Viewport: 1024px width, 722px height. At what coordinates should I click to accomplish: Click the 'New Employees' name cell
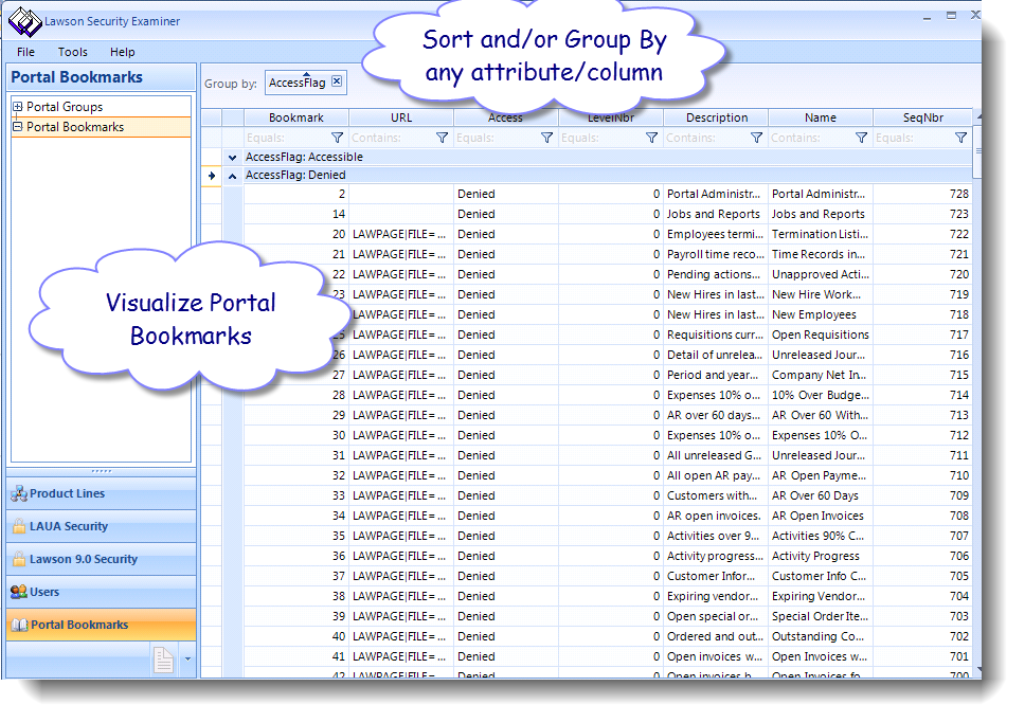tap(821, 315)
